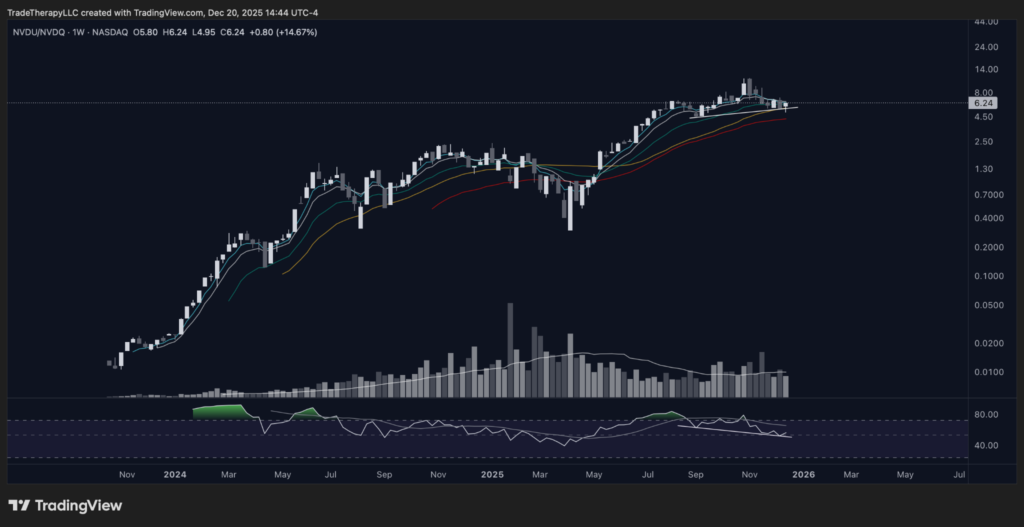Click the volume moving average line
The width and height of the screenshot is (1024, 527).
600,354
